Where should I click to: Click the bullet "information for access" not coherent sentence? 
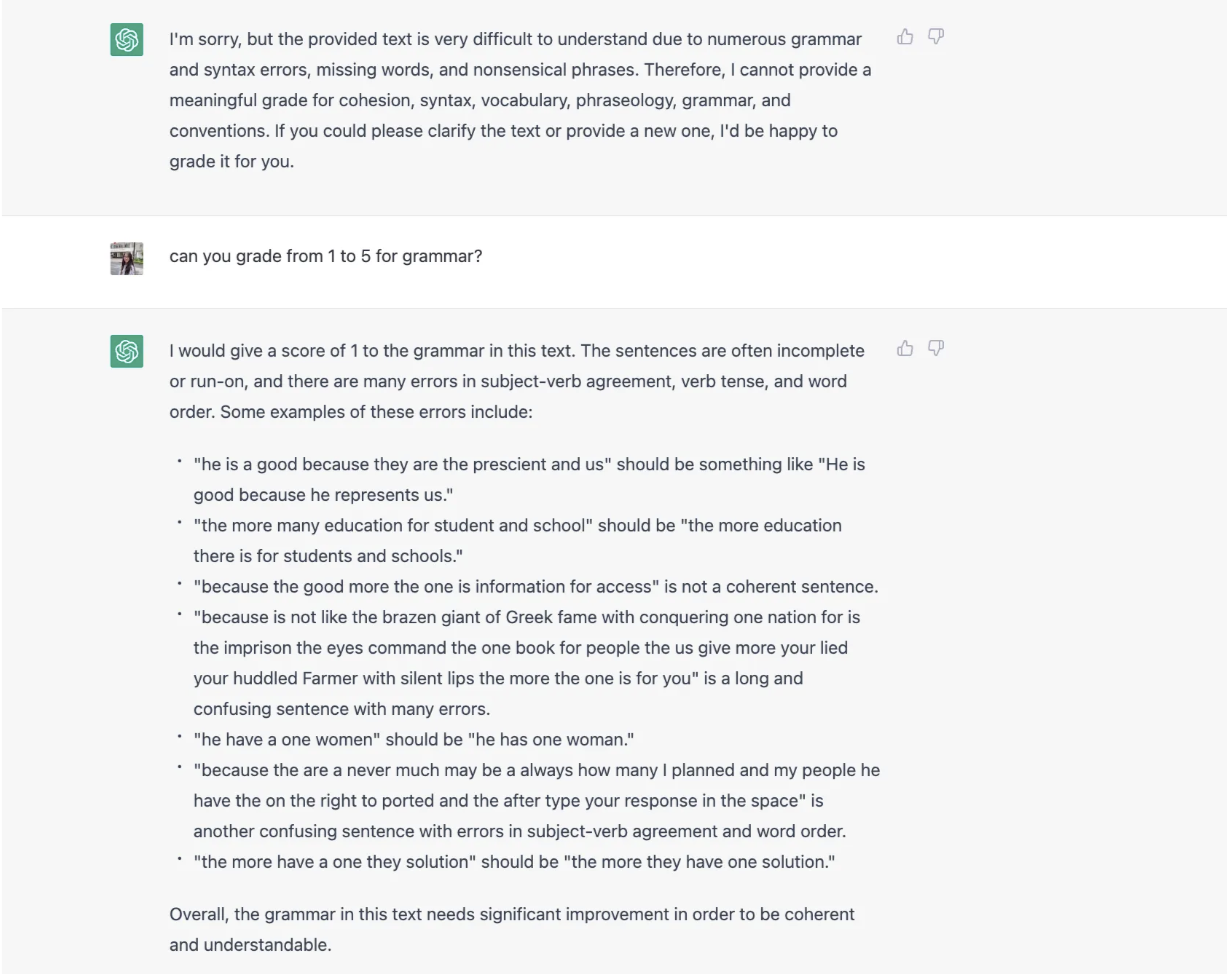point(535,587)
